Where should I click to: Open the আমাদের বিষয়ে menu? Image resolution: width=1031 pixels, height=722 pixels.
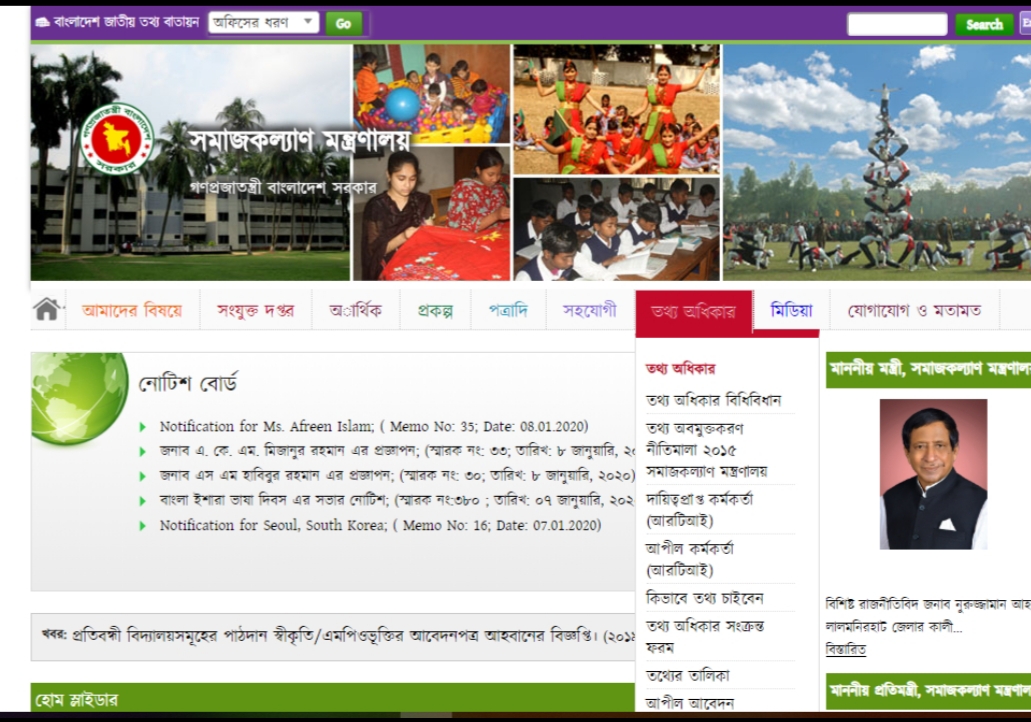coord(132,310)
